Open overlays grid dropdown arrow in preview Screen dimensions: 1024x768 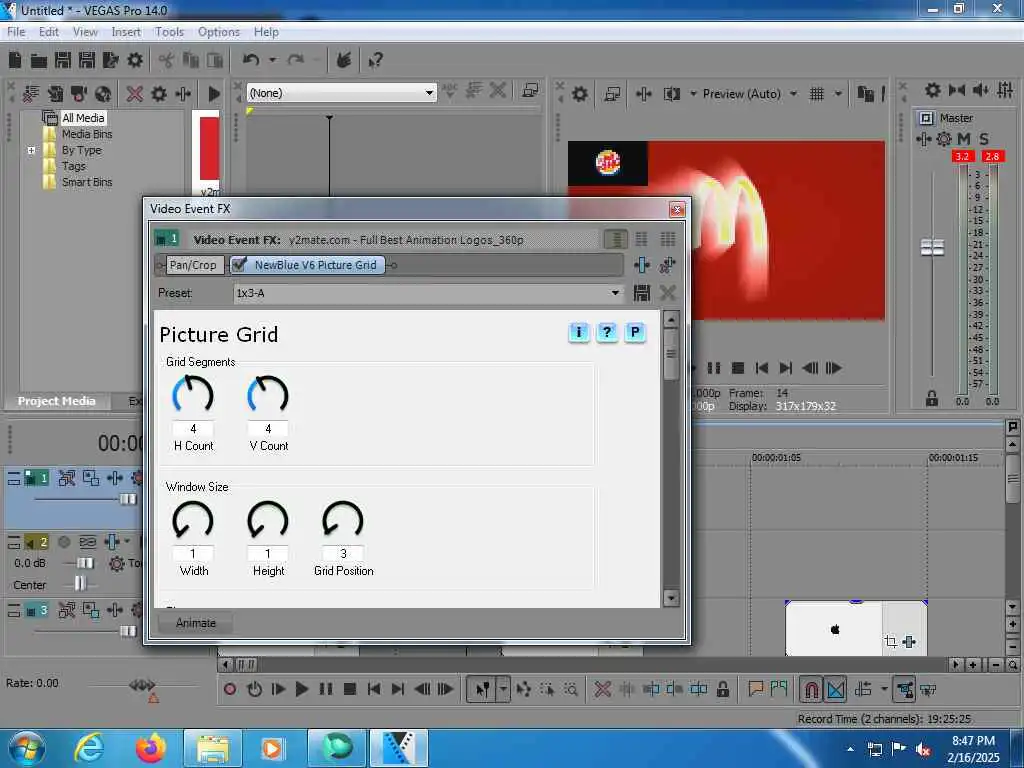coord(838,94)
